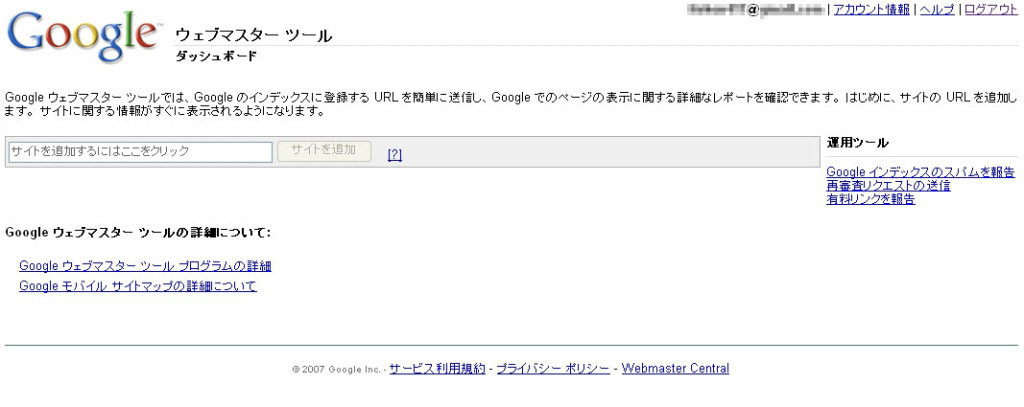Screen dimensions: 1024x407
Task: Focus the サイトを追加するにはここをクリック input field
Action: click(x=140, y=152)
